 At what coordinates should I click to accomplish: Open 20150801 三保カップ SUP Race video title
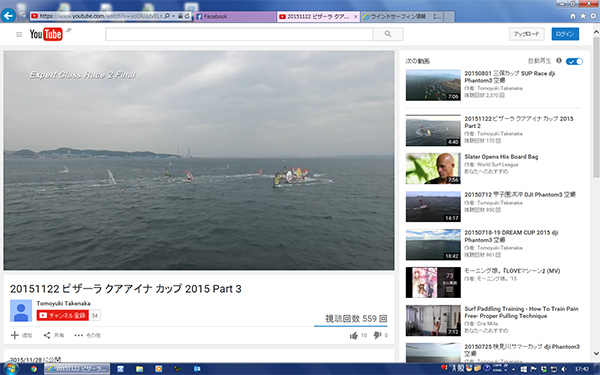510,77
